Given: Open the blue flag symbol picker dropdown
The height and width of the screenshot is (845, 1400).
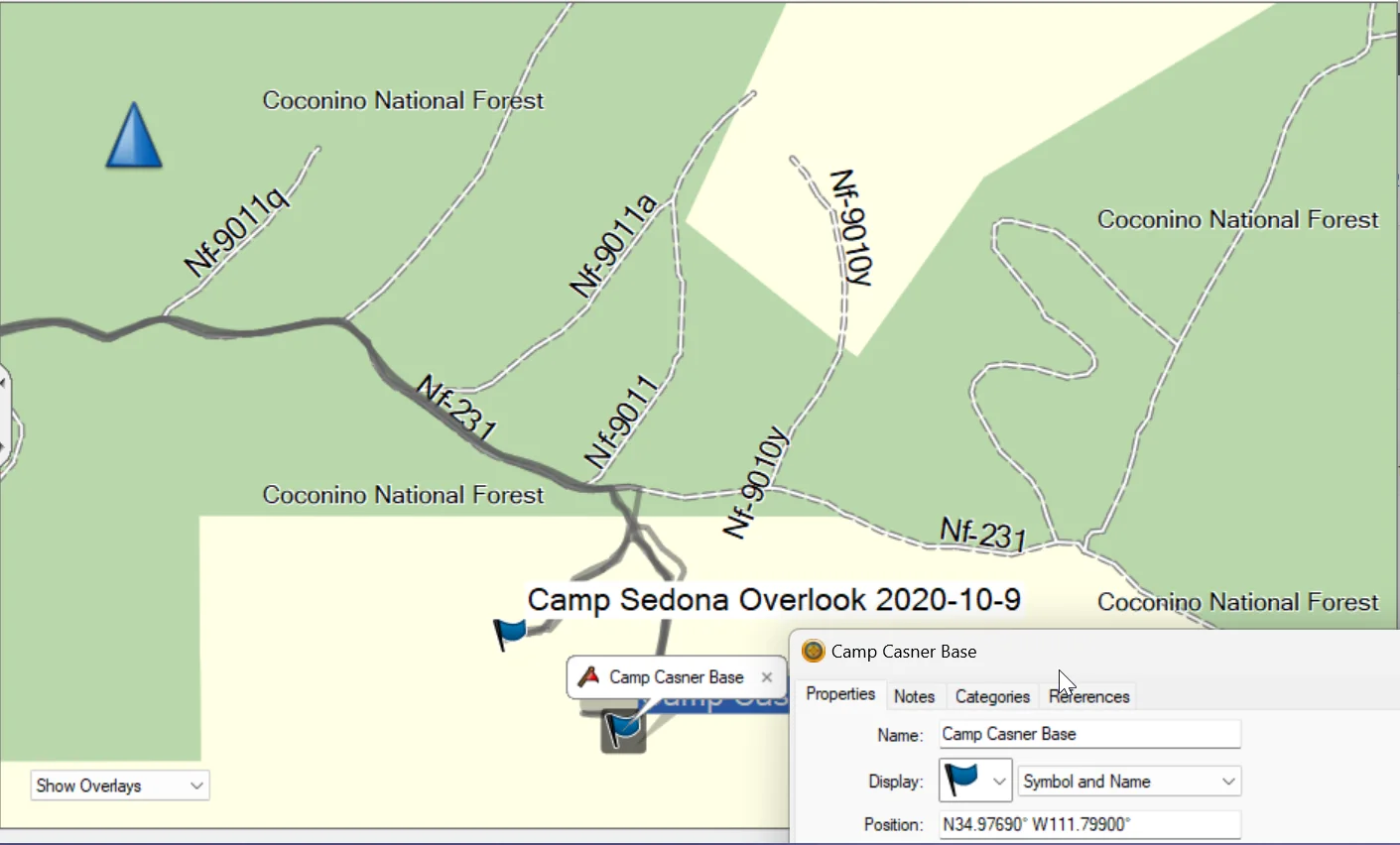Looking at the screenshot, I should point(974,781).
